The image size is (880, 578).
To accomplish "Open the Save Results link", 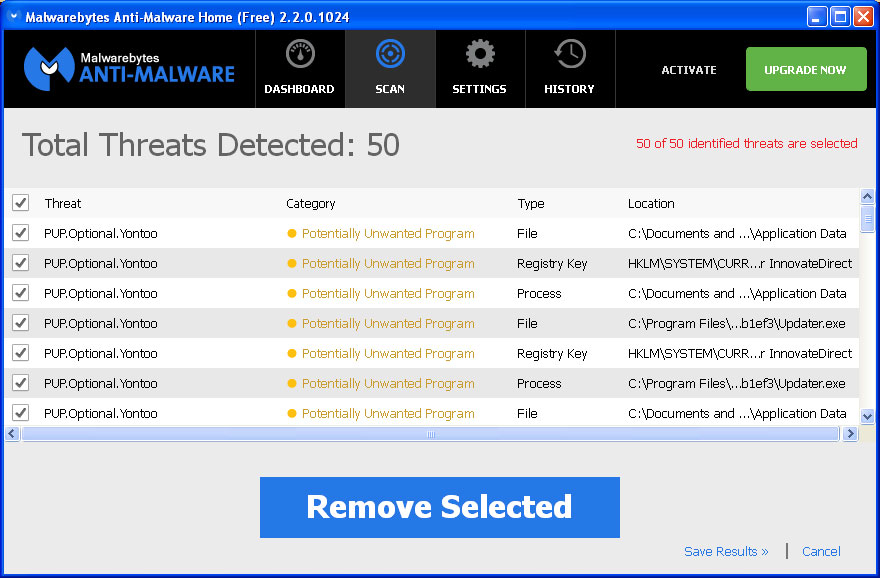I will 726,551.
